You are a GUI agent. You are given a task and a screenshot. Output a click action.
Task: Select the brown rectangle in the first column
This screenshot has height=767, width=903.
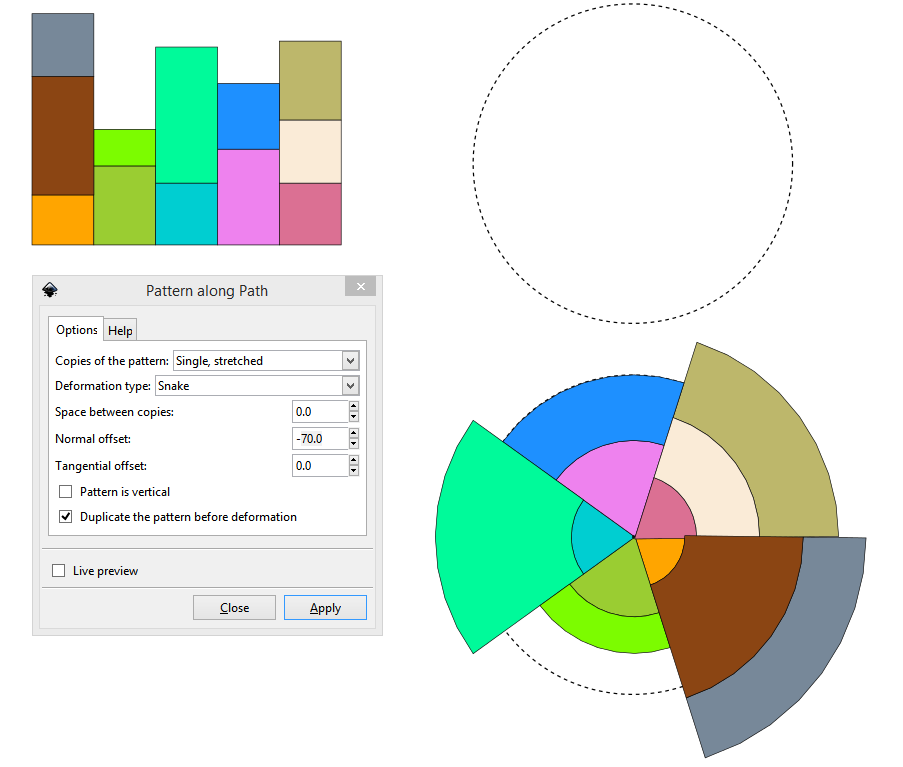tap(62, 135)
